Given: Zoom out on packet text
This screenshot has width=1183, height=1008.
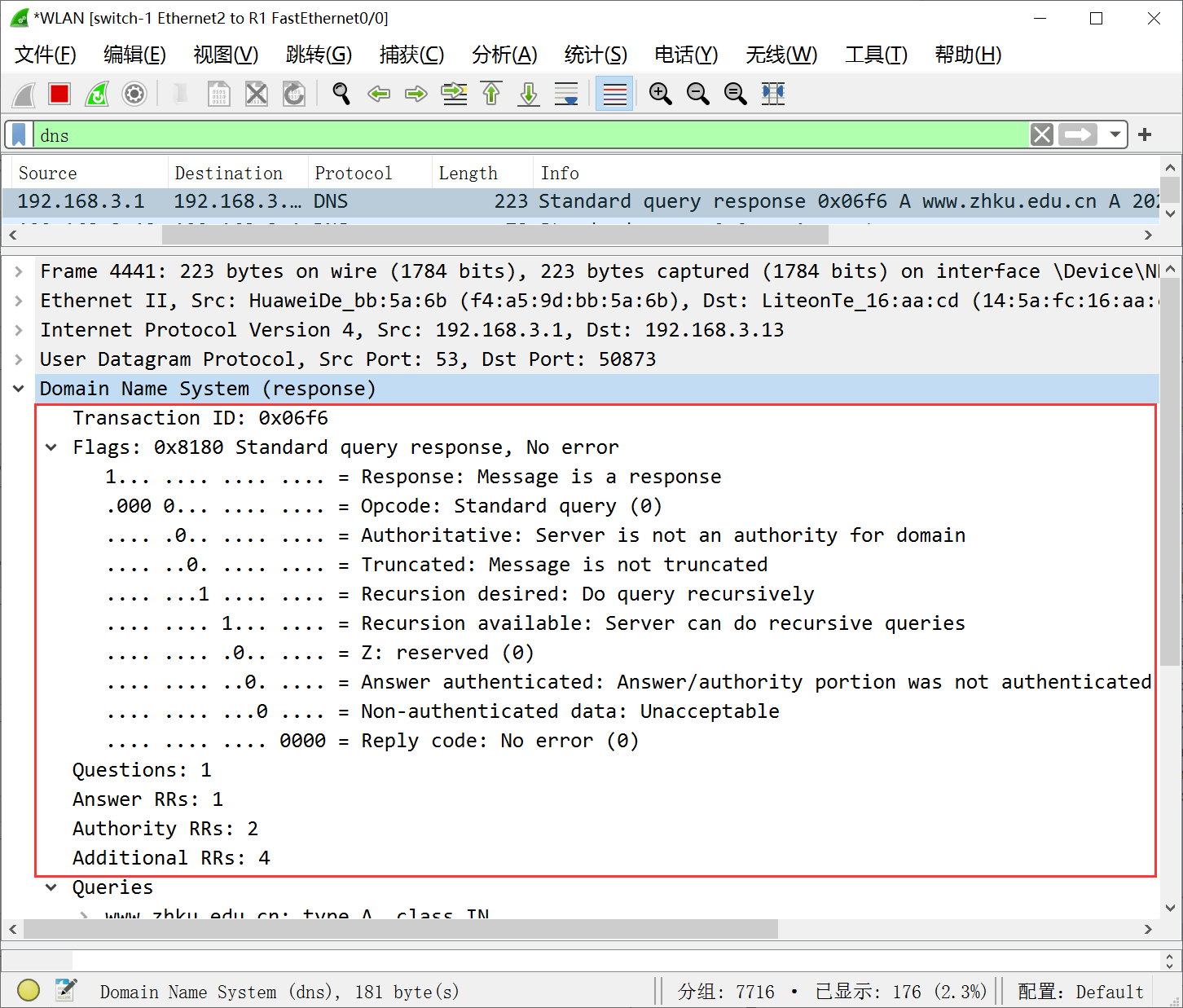Looking at the screenshot, I should tap(697, 95).
